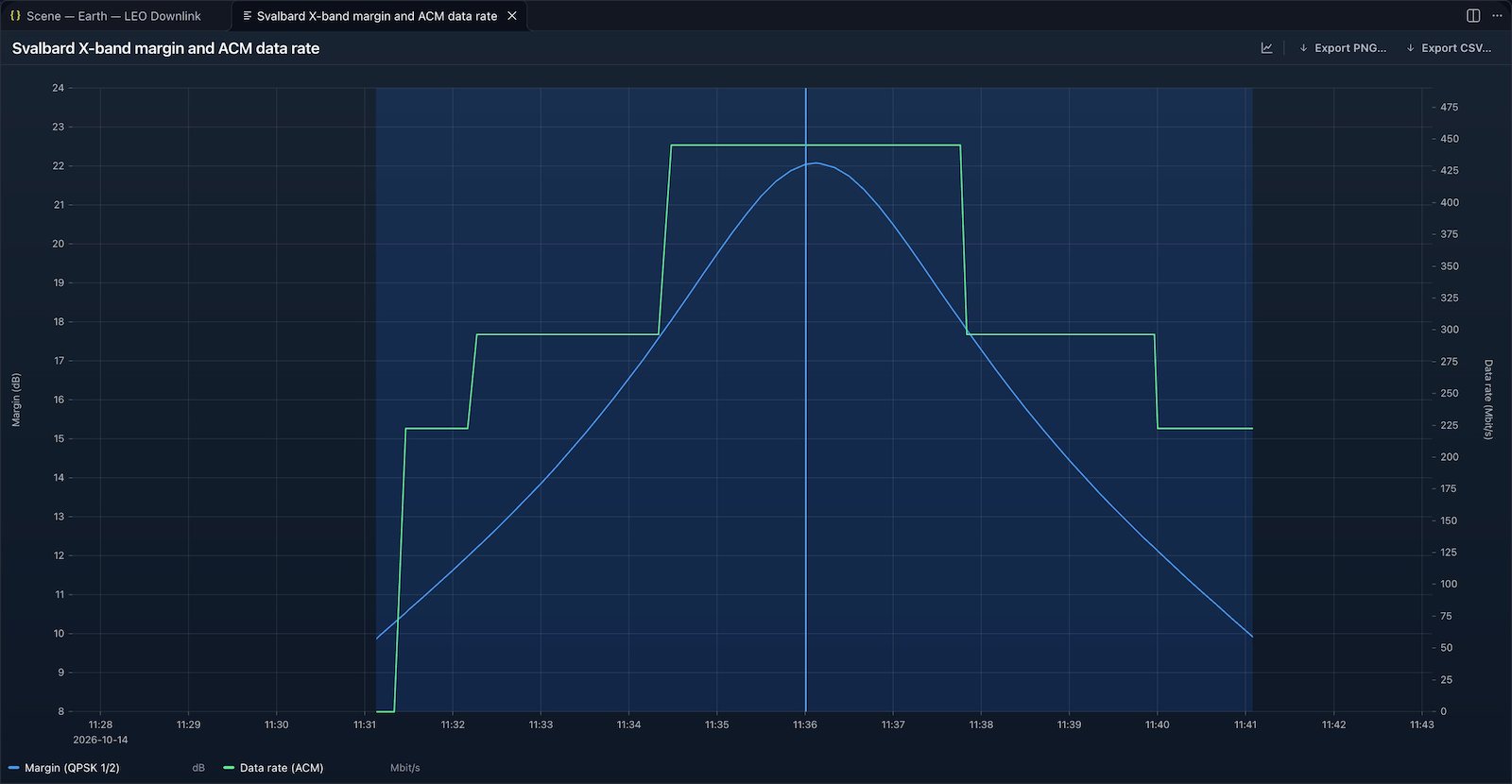Click the "11:32" tick label on the time axis

(453, 724)
